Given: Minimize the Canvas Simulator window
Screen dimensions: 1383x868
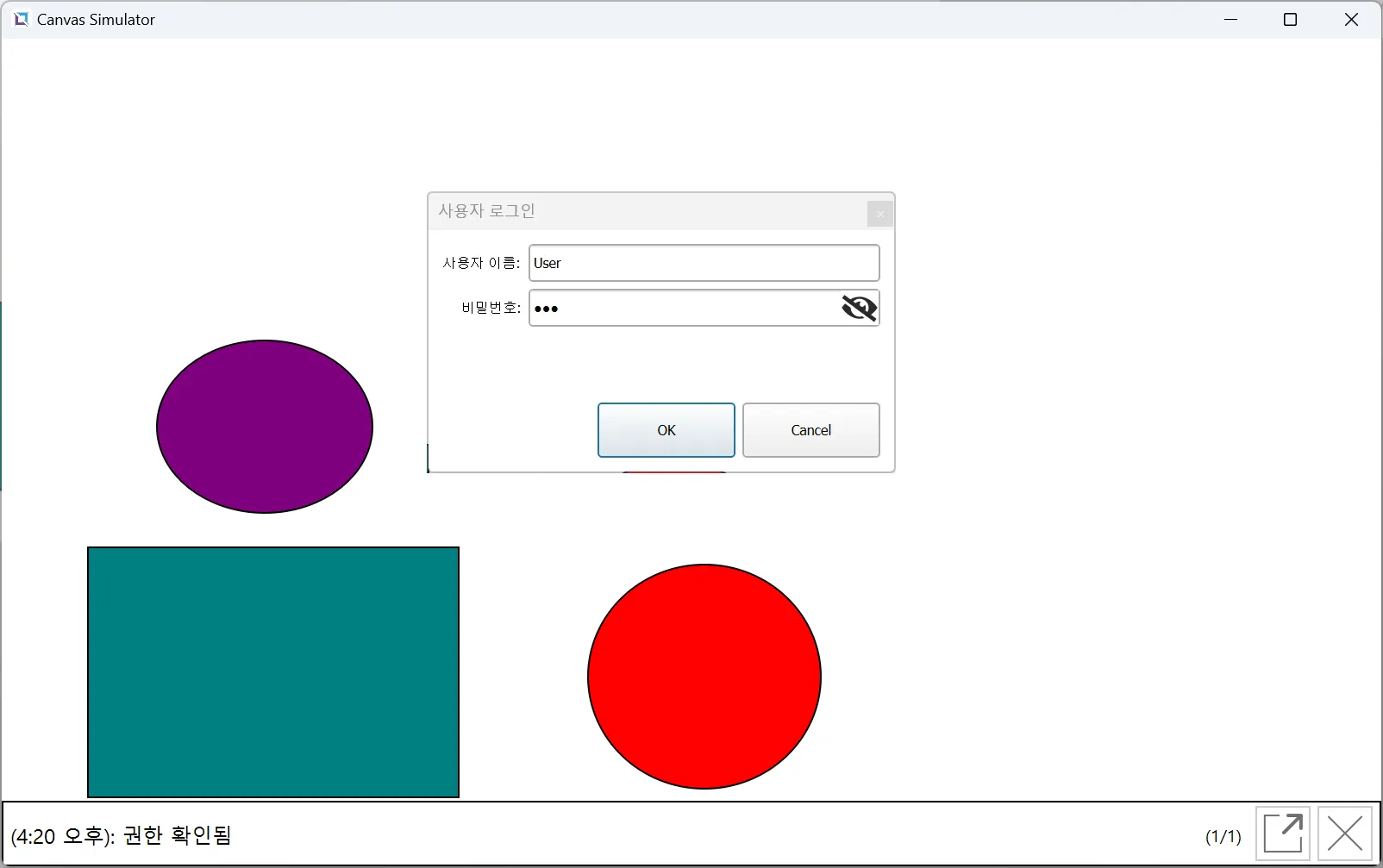Looking at the screenshot, I should click(x=1230, y=19).
